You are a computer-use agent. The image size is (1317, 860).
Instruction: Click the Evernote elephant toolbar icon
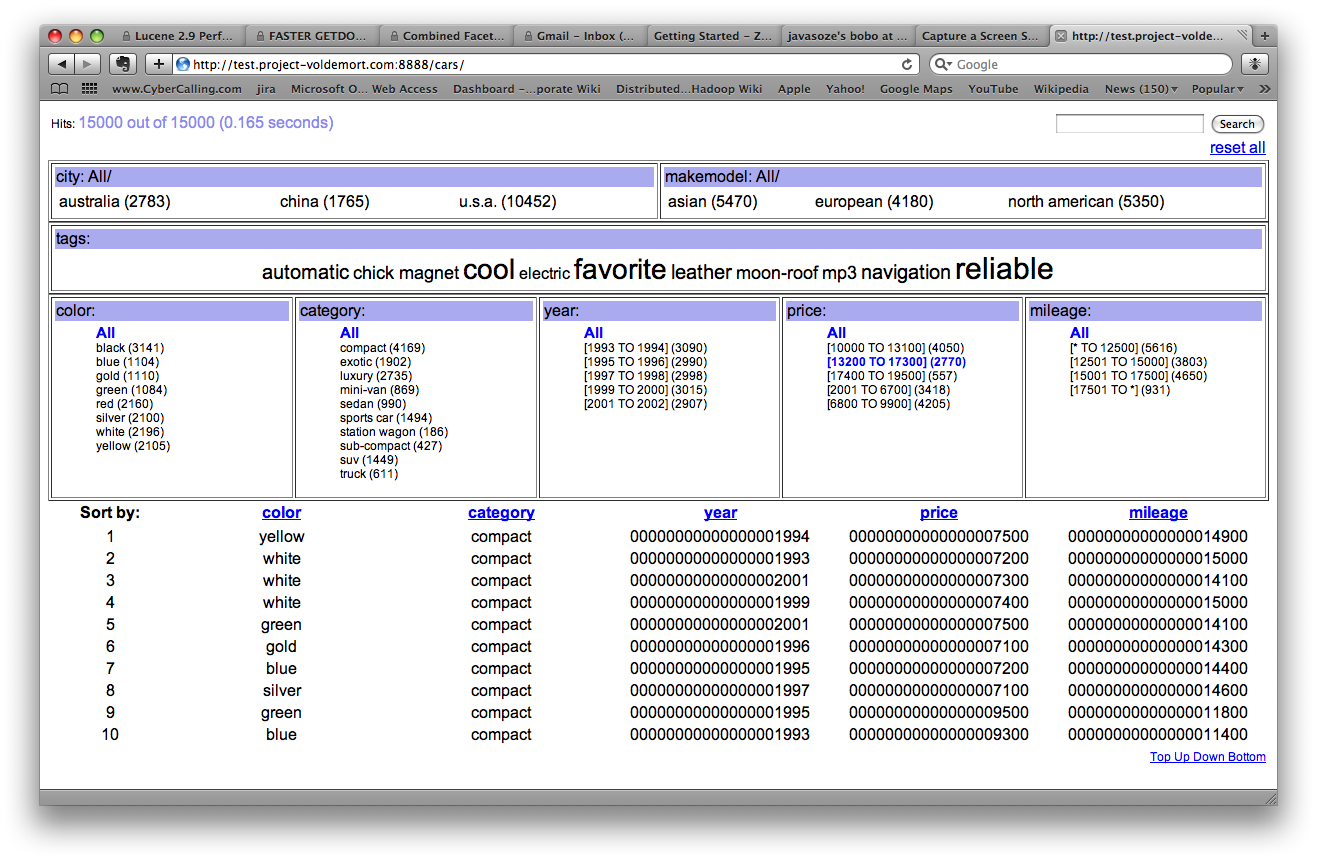123,64
